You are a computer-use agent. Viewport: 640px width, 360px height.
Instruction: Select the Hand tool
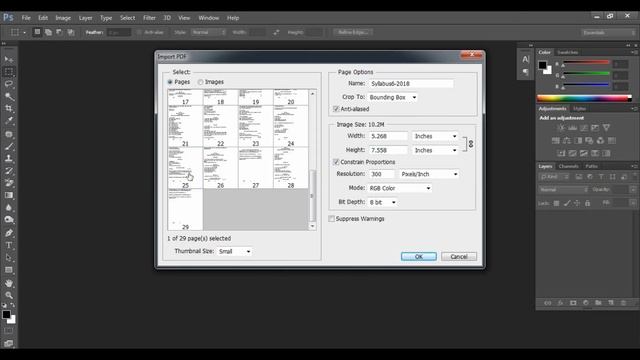tap(9, 283)
